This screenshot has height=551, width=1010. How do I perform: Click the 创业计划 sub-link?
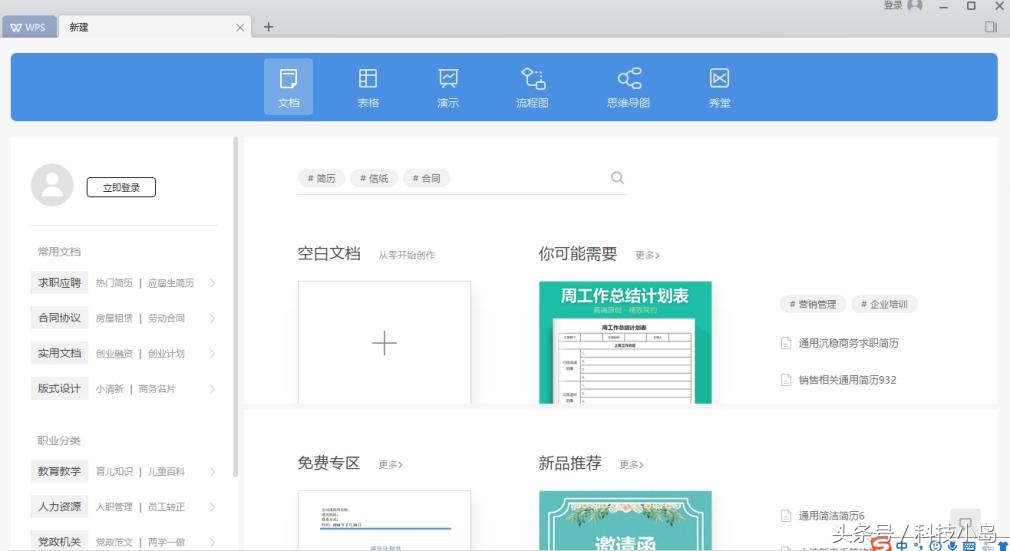tap(166, 354)
